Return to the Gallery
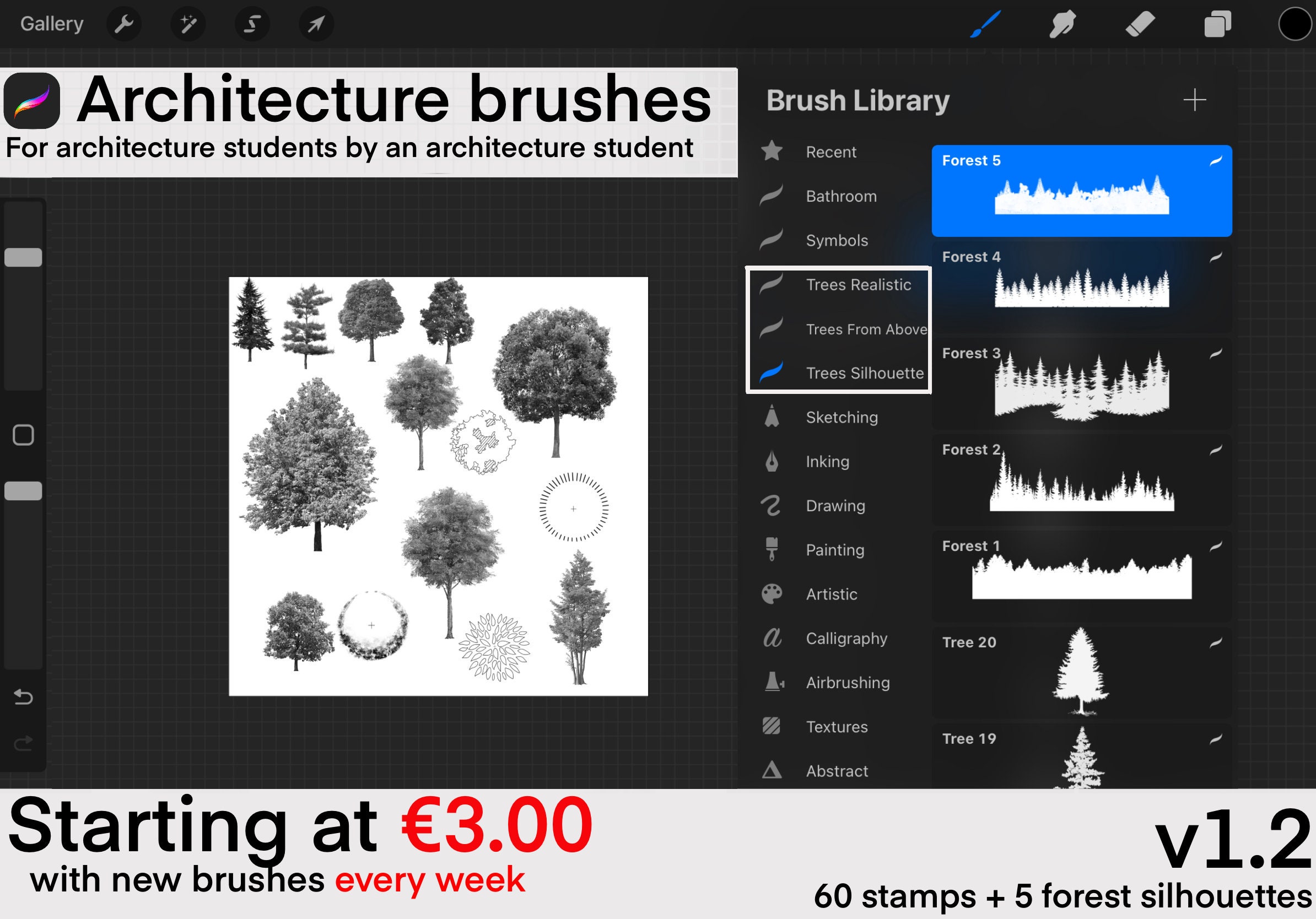The height and width of the screenshot is (919, 1316). coord(51,24)
